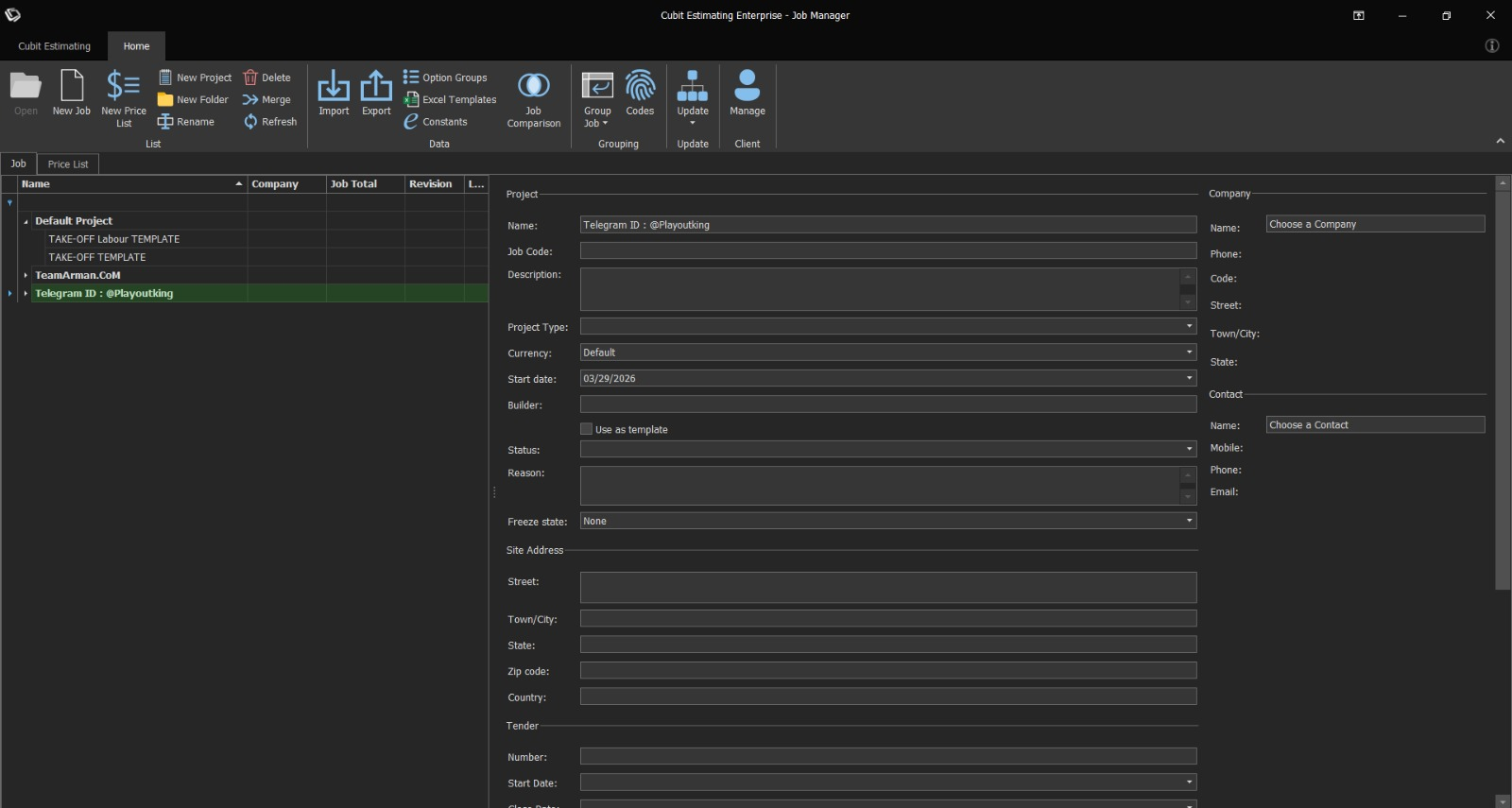
Task: Open the Currency dropdown
Action: point(1189,352)
